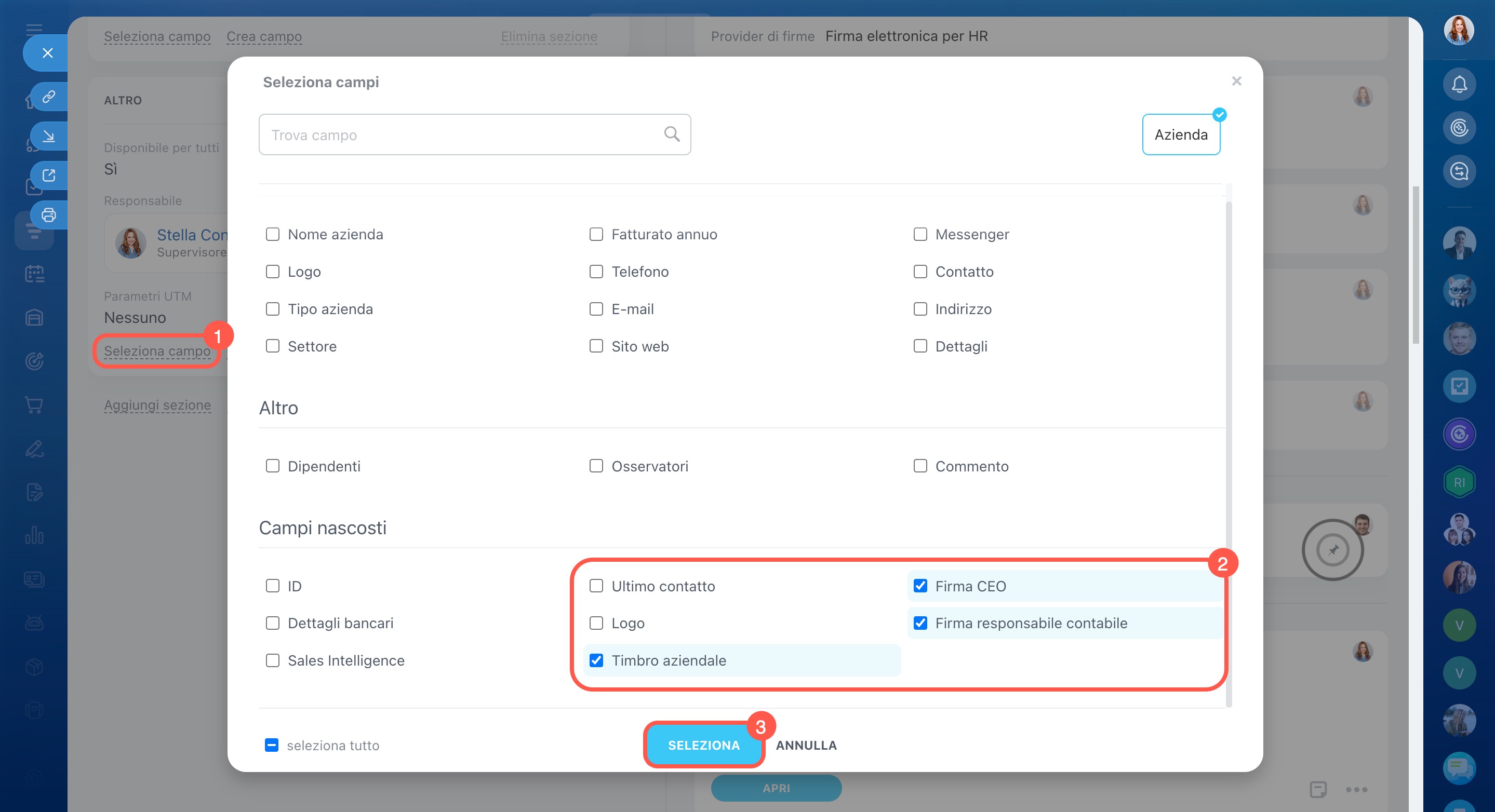Focus the Trova campo search field

pos(459,134)
